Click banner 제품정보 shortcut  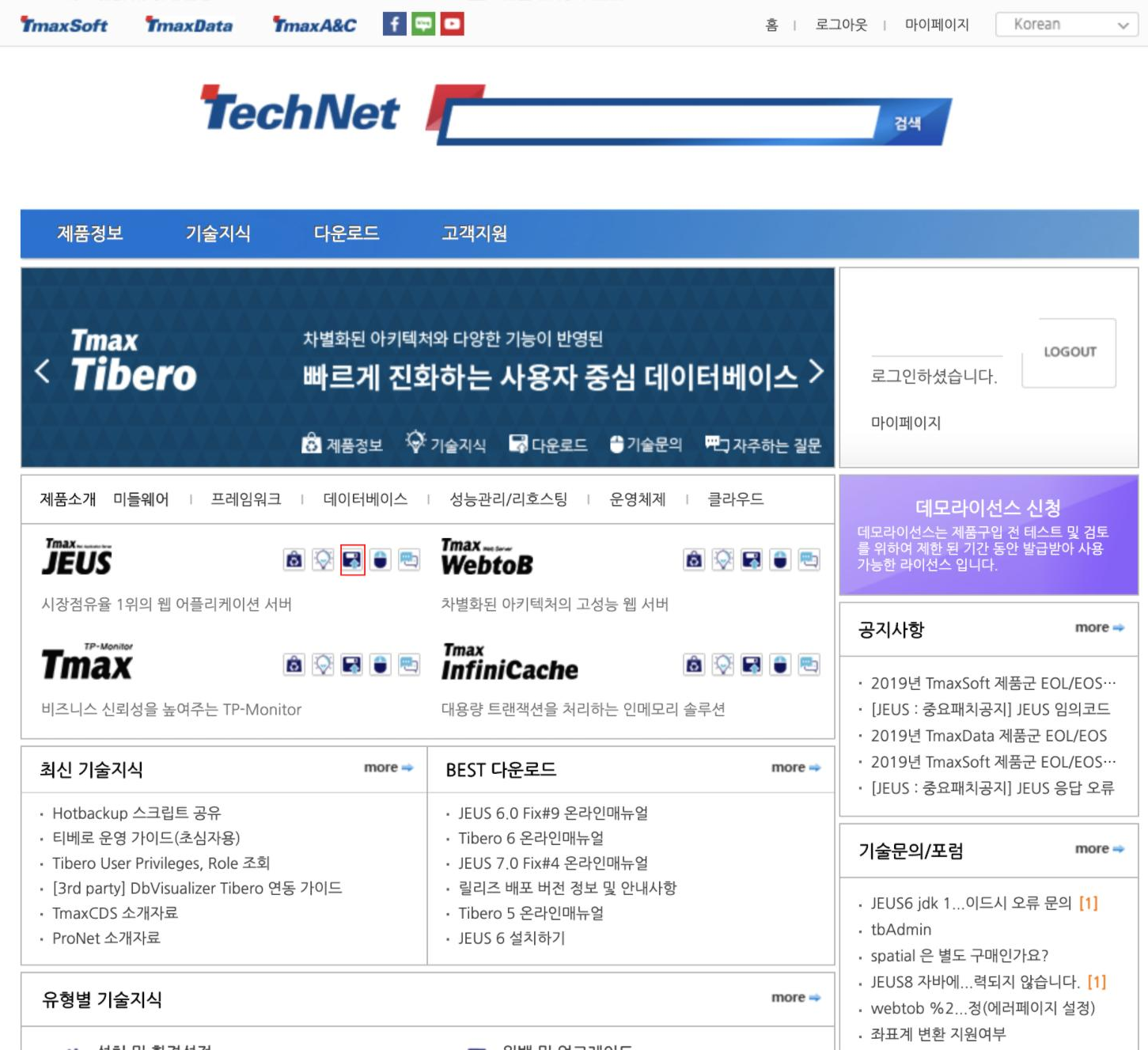343,444
